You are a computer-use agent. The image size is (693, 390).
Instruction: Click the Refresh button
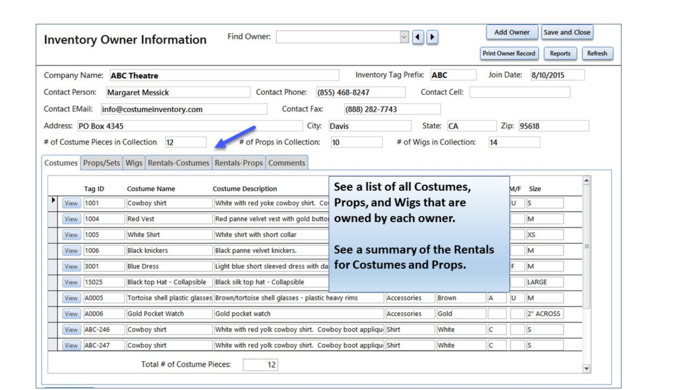tap(597, 54)
